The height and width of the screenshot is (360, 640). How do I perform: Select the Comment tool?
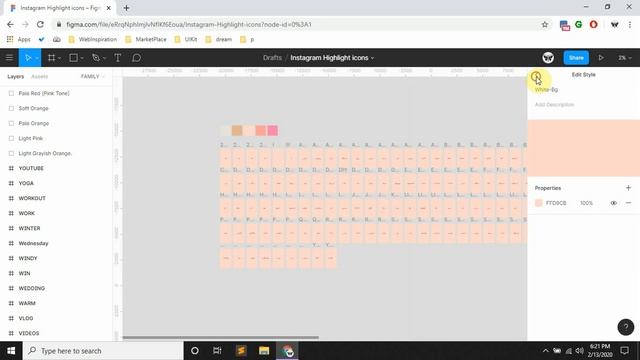point(136,58)
